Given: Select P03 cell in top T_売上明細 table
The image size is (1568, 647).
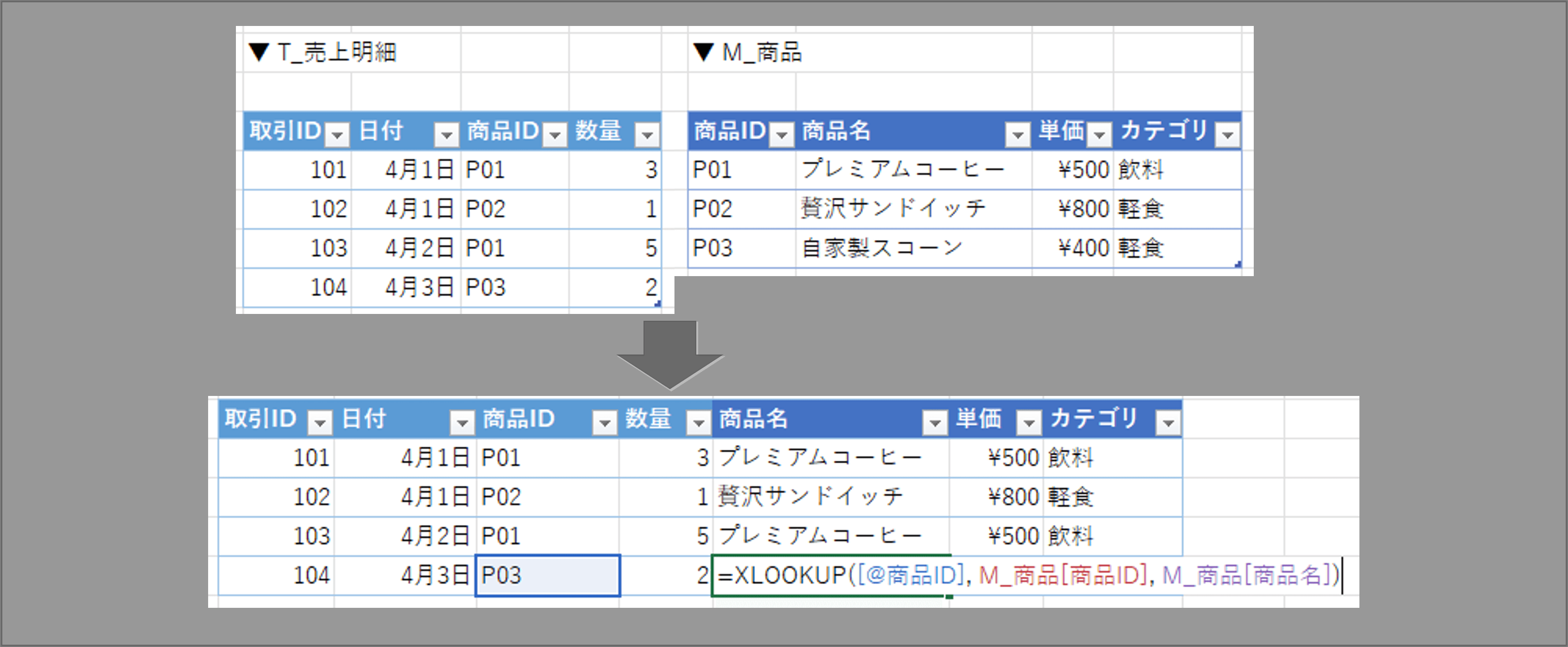Looking at the screenshot, I should [x=515, y=287].
